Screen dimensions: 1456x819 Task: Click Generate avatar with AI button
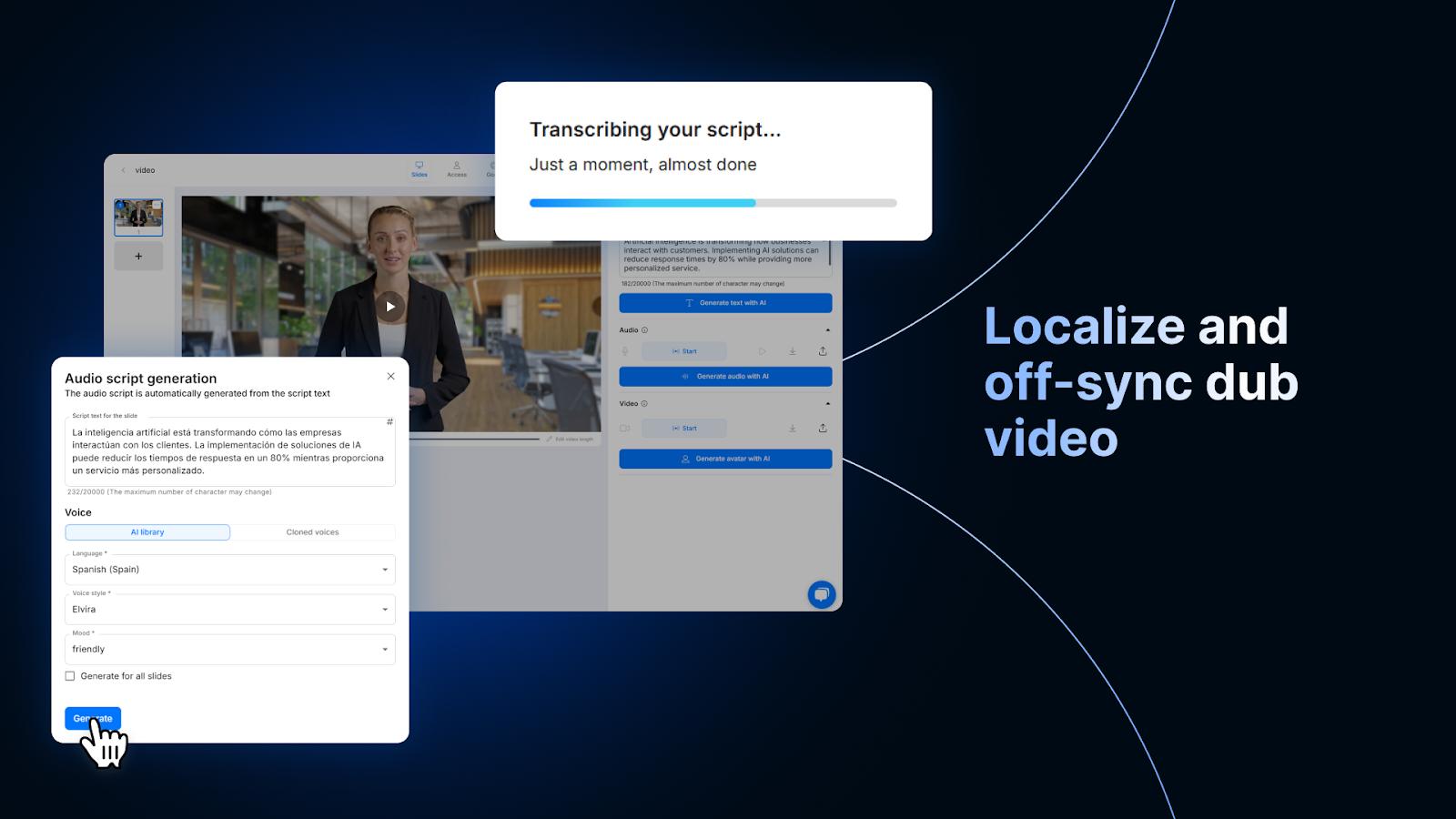725,459
